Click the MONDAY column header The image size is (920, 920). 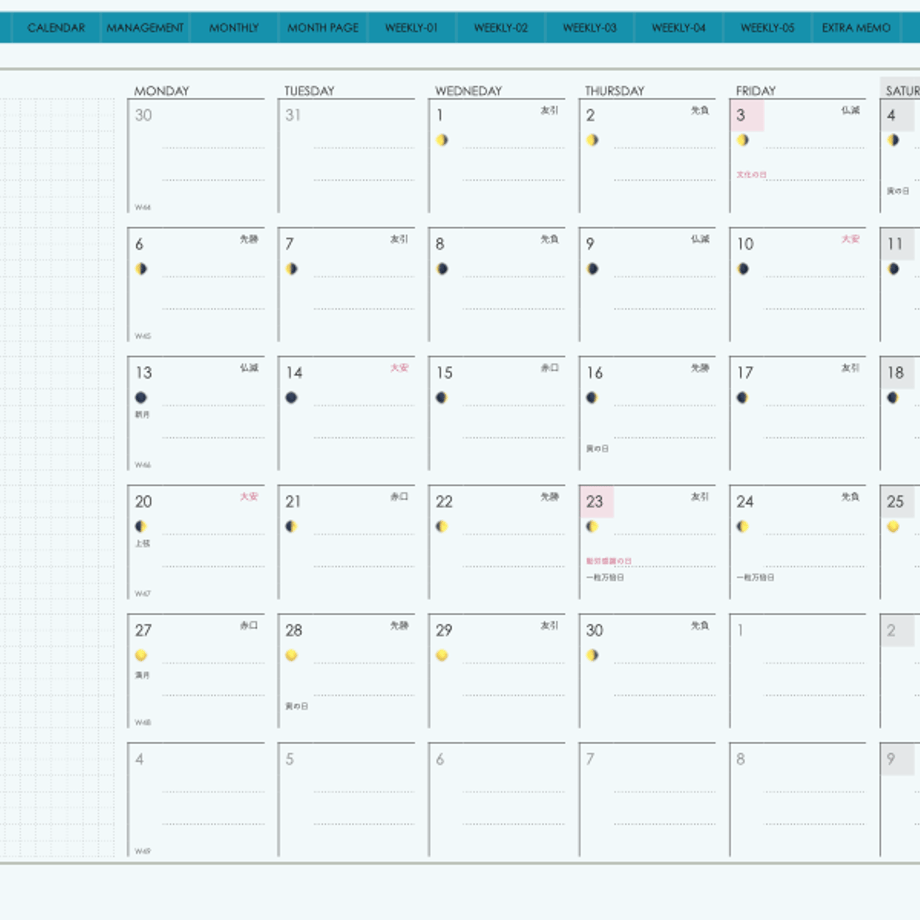click(x=162, y=91)
